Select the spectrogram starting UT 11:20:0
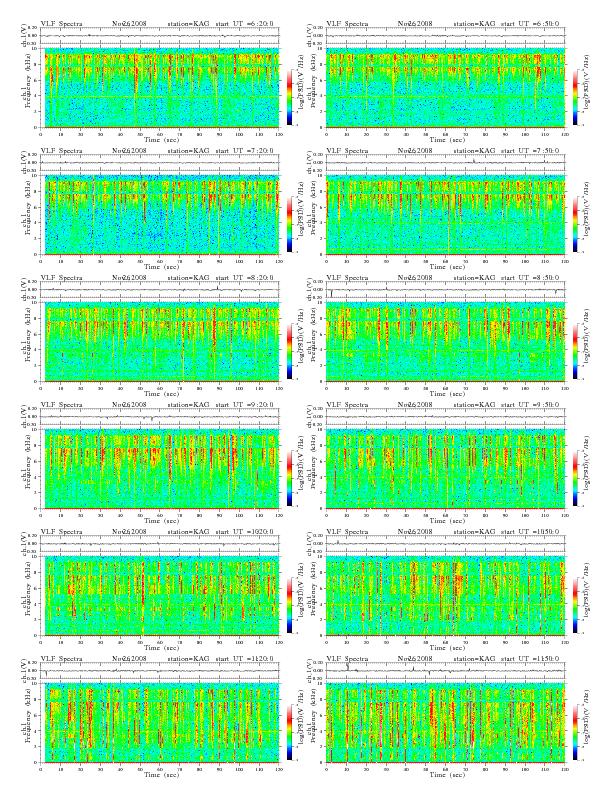 tap(160, 723)
